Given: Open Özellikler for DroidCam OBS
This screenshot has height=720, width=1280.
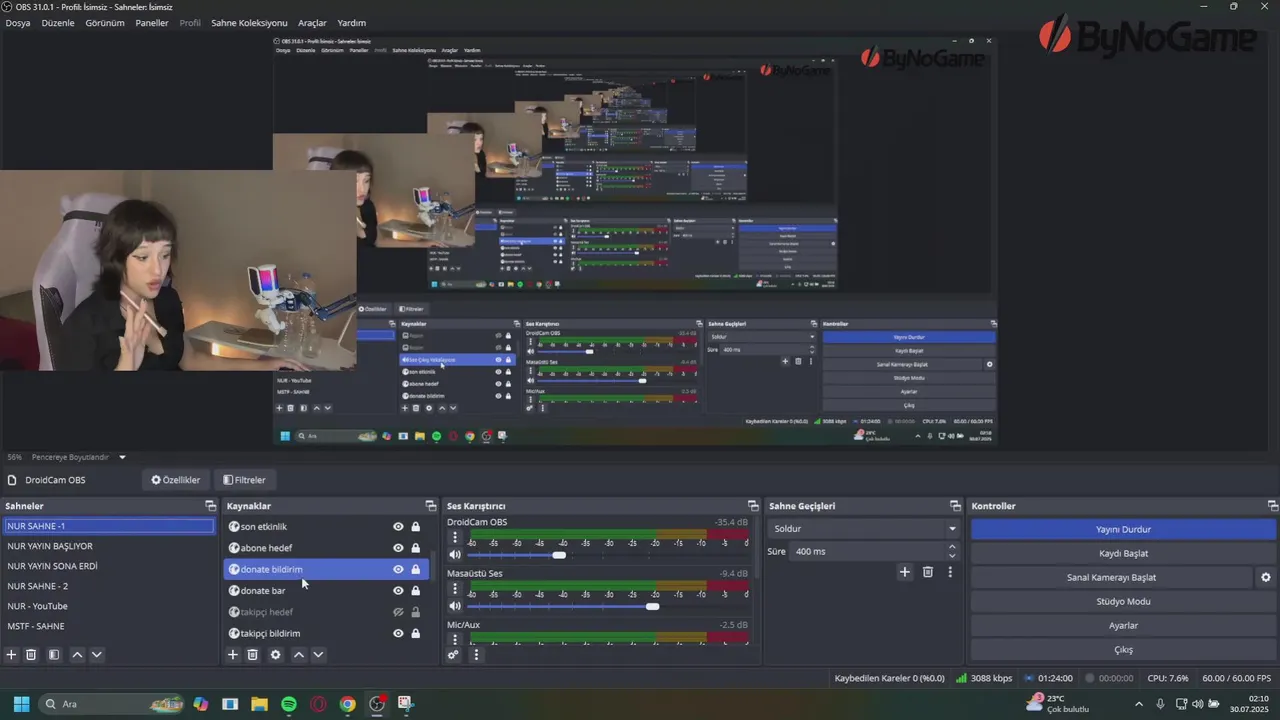Looking at the screenshot, I should 176,480.
